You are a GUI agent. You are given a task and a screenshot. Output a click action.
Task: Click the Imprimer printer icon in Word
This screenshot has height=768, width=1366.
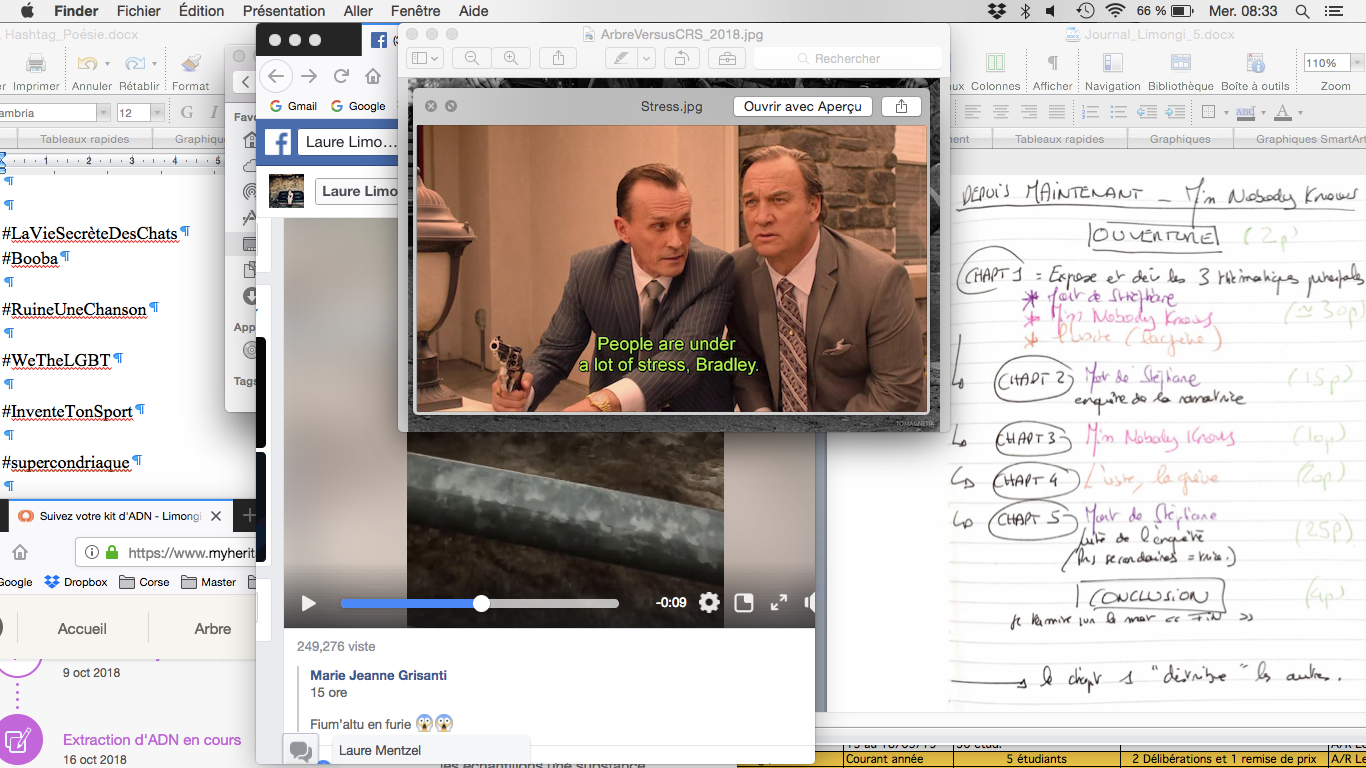[x=36, y=64]
